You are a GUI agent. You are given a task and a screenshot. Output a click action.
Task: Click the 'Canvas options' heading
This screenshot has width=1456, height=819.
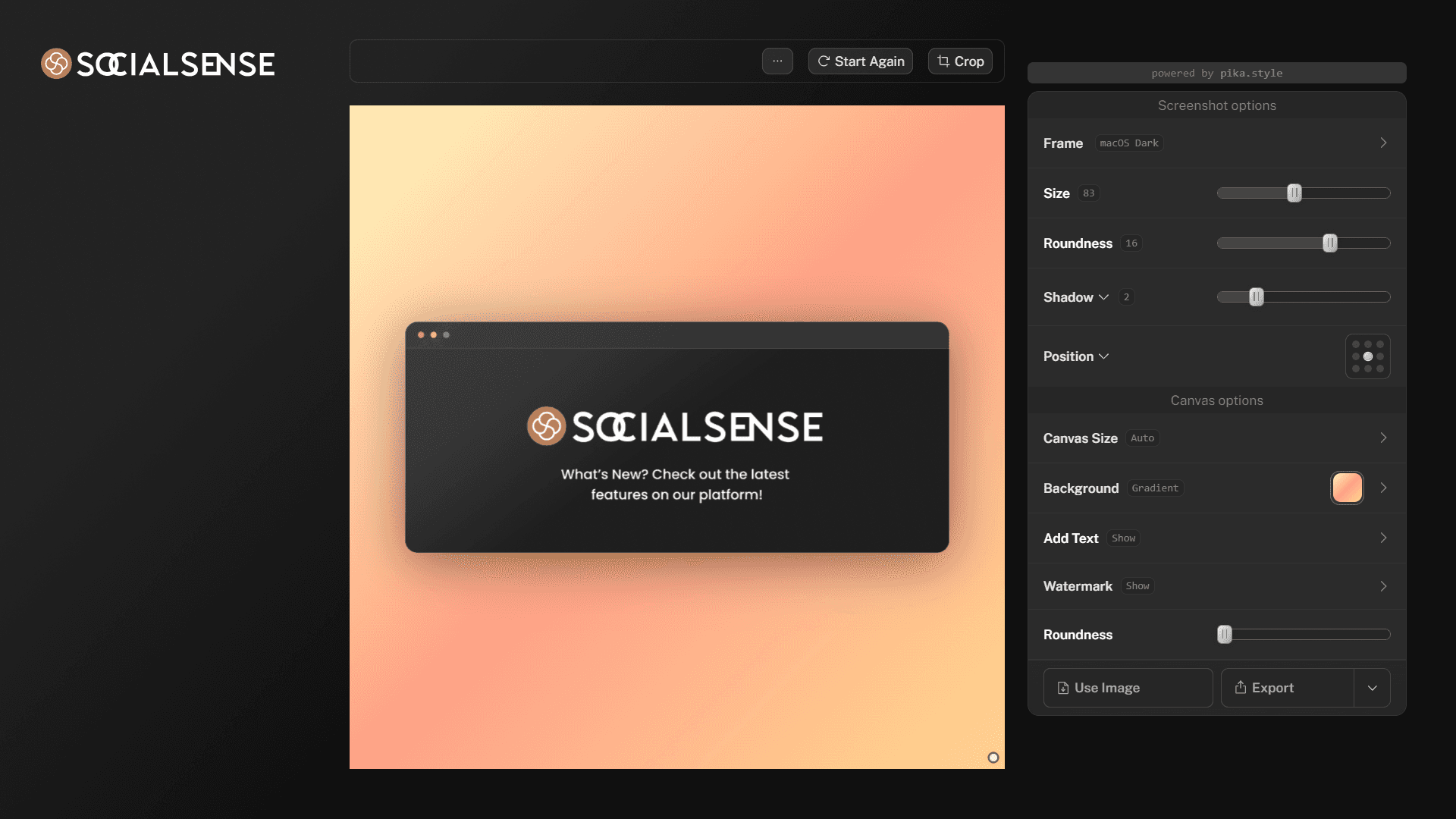pos(1216,400)
